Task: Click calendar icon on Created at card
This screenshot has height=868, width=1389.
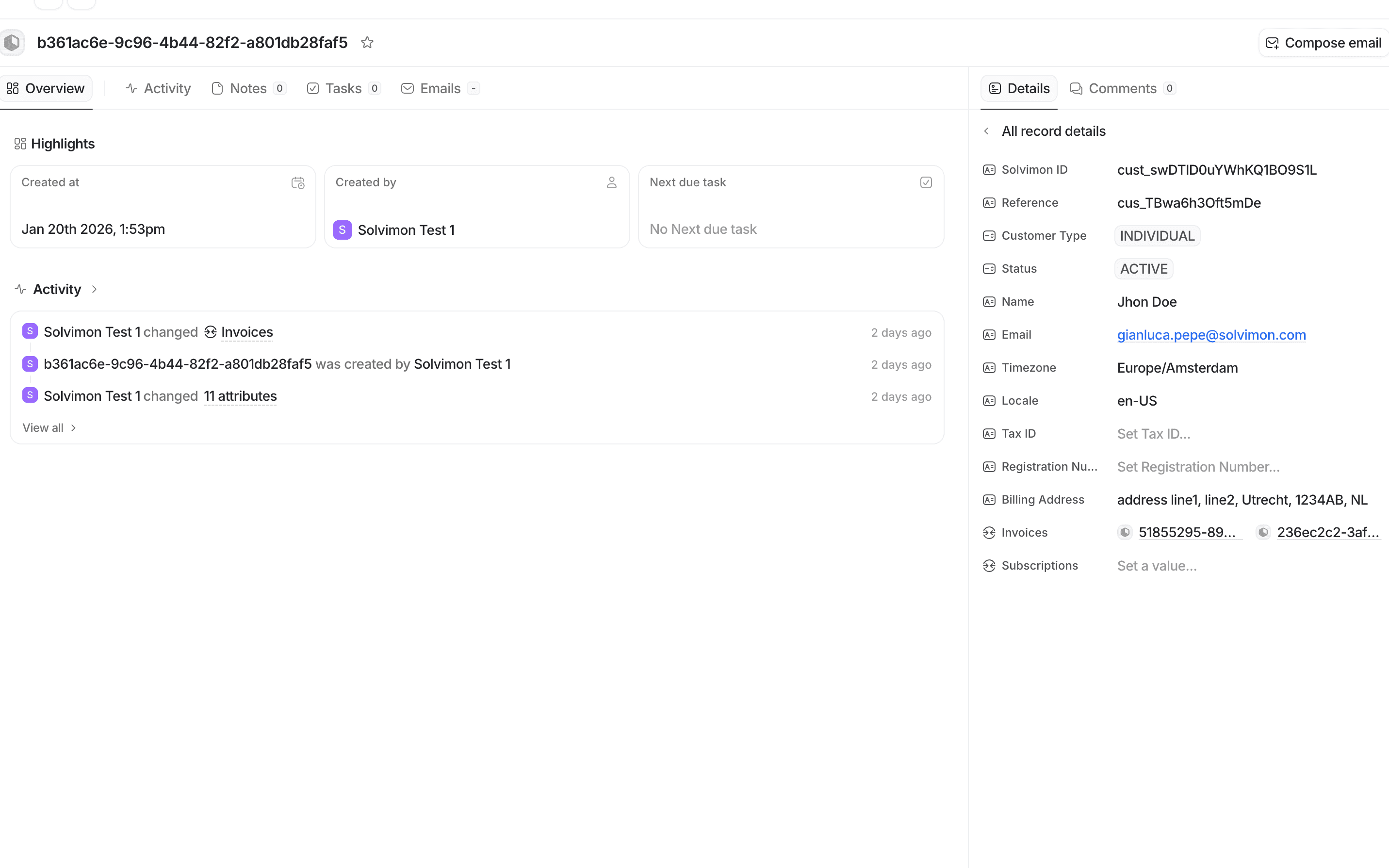Action: click(x=297, y=182)
